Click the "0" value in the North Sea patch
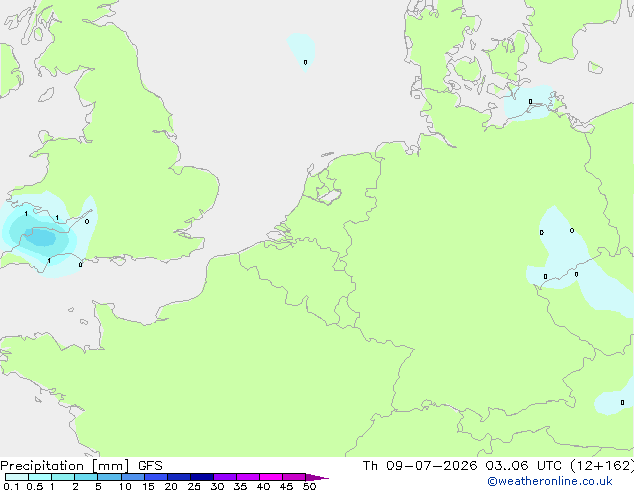The height and width of the screenshot is (490, 634). tap(305, 62)
